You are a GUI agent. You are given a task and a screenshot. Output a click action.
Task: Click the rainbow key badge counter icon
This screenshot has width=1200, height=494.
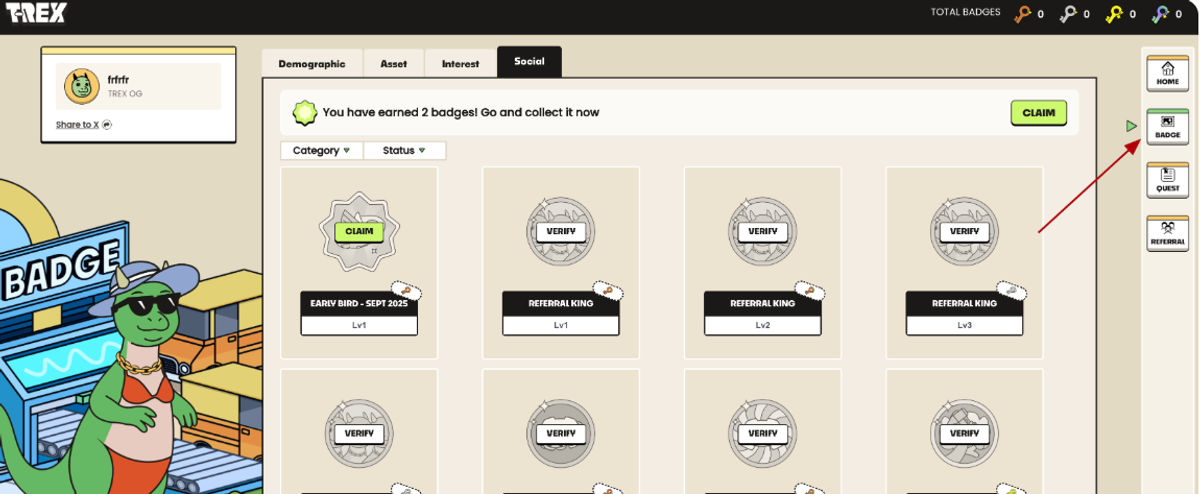click(x=1161, y=14)
